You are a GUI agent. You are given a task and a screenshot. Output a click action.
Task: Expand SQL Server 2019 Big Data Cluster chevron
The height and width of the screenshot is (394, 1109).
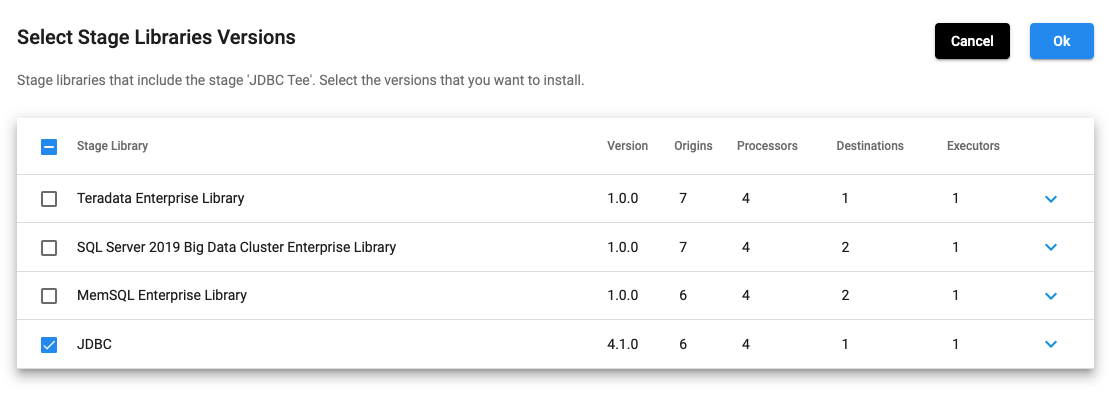point(1050,248)
